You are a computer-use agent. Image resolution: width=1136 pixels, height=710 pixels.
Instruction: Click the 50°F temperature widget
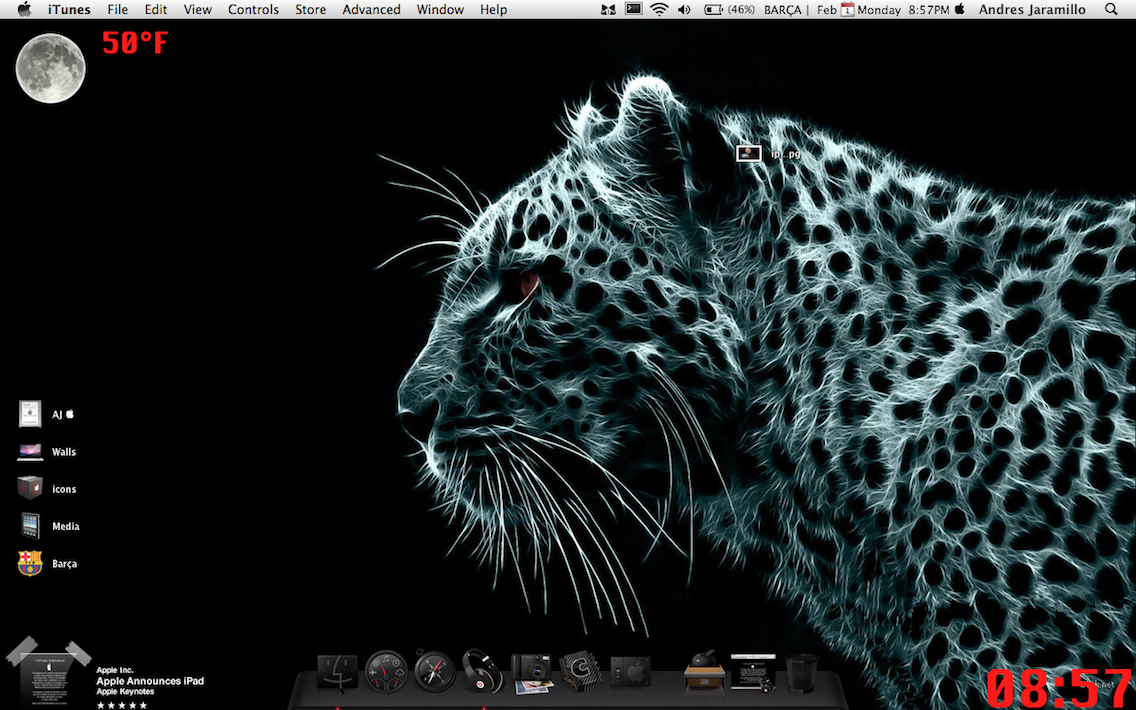click(135, 43)
